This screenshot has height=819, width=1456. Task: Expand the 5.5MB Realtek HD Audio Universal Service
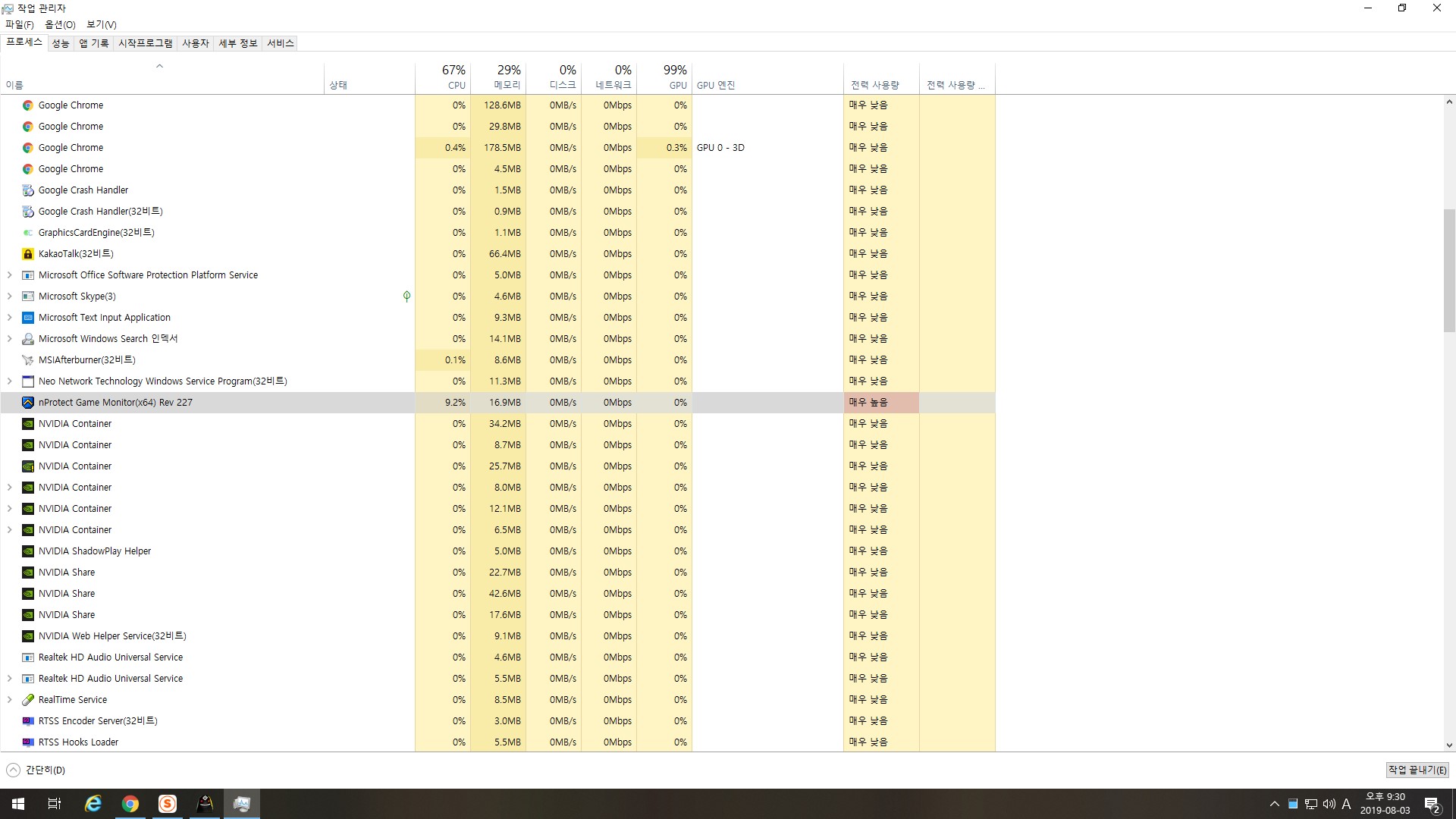(x=9, y=679)
